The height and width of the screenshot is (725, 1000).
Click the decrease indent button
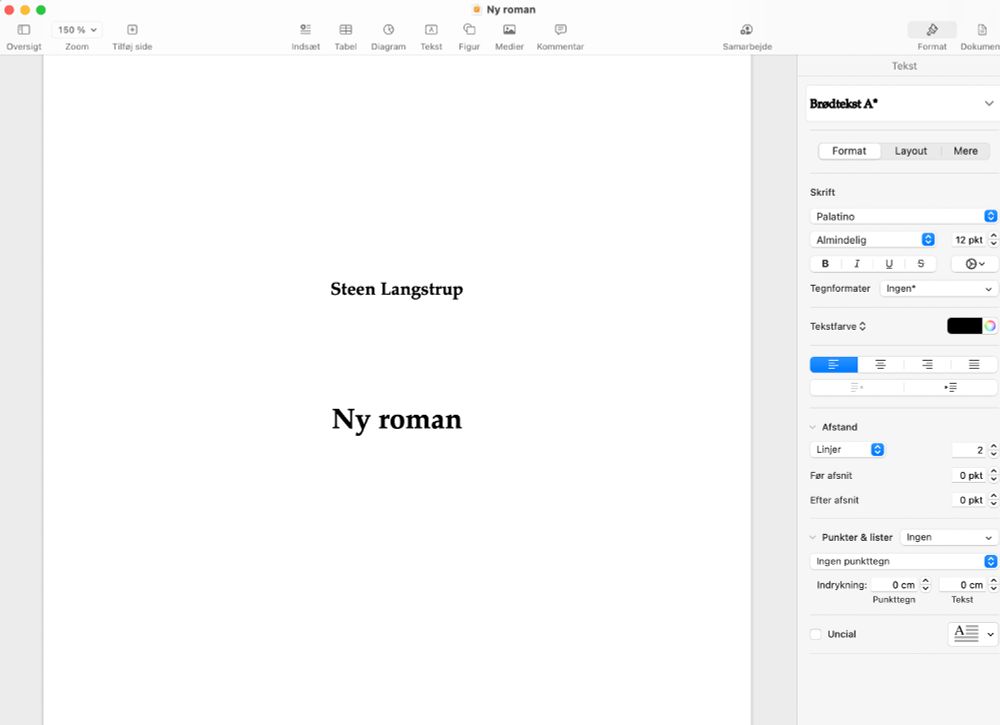click(857, 387)
